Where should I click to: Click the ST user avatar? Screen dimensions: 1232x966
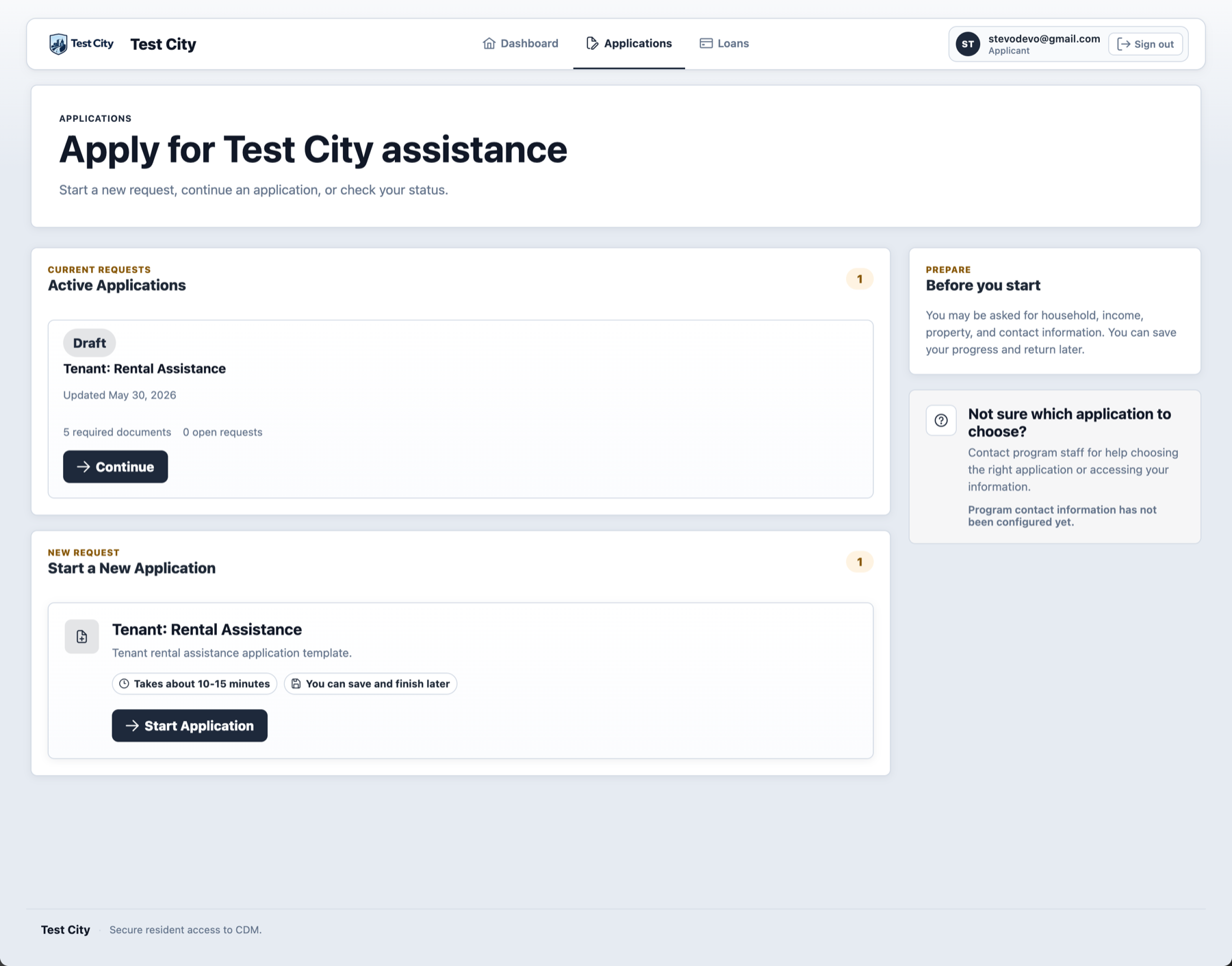968,44
